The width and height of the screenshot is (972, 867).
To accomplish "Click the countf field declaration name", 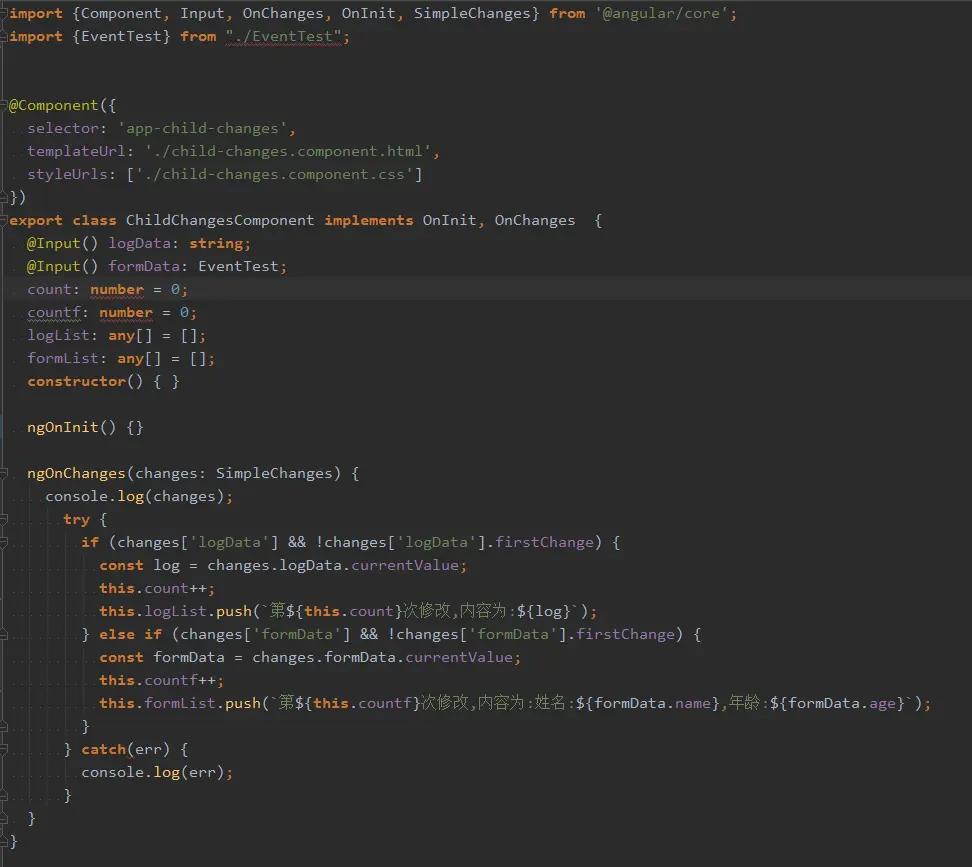I will pos(54,312).
